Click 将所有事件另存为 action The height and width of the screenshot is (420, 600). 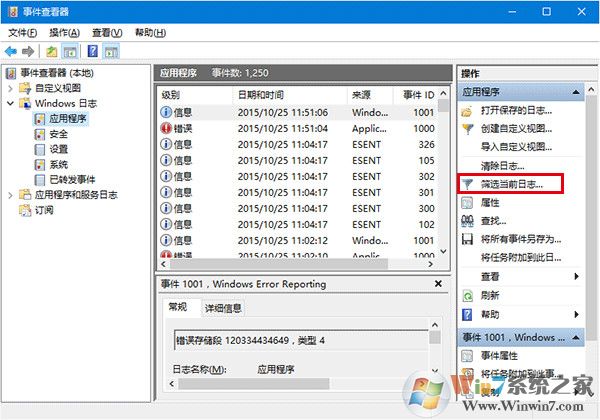(520, 239)
